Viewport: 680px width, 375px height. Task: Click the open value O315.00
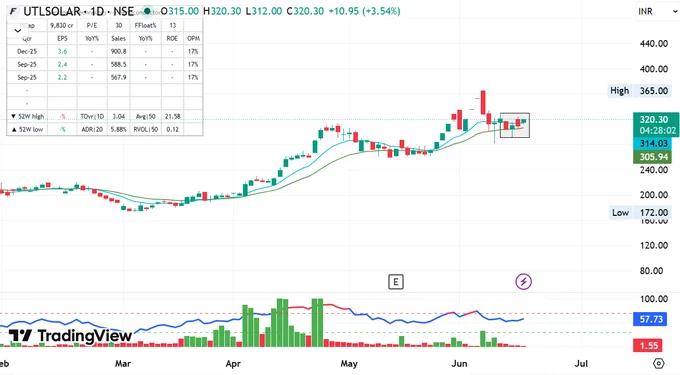click(180, 11)
